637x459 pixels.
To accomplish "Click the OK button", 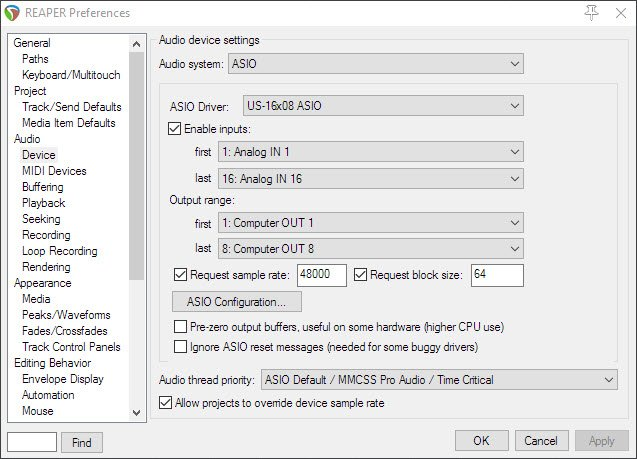I will point(481,441).
